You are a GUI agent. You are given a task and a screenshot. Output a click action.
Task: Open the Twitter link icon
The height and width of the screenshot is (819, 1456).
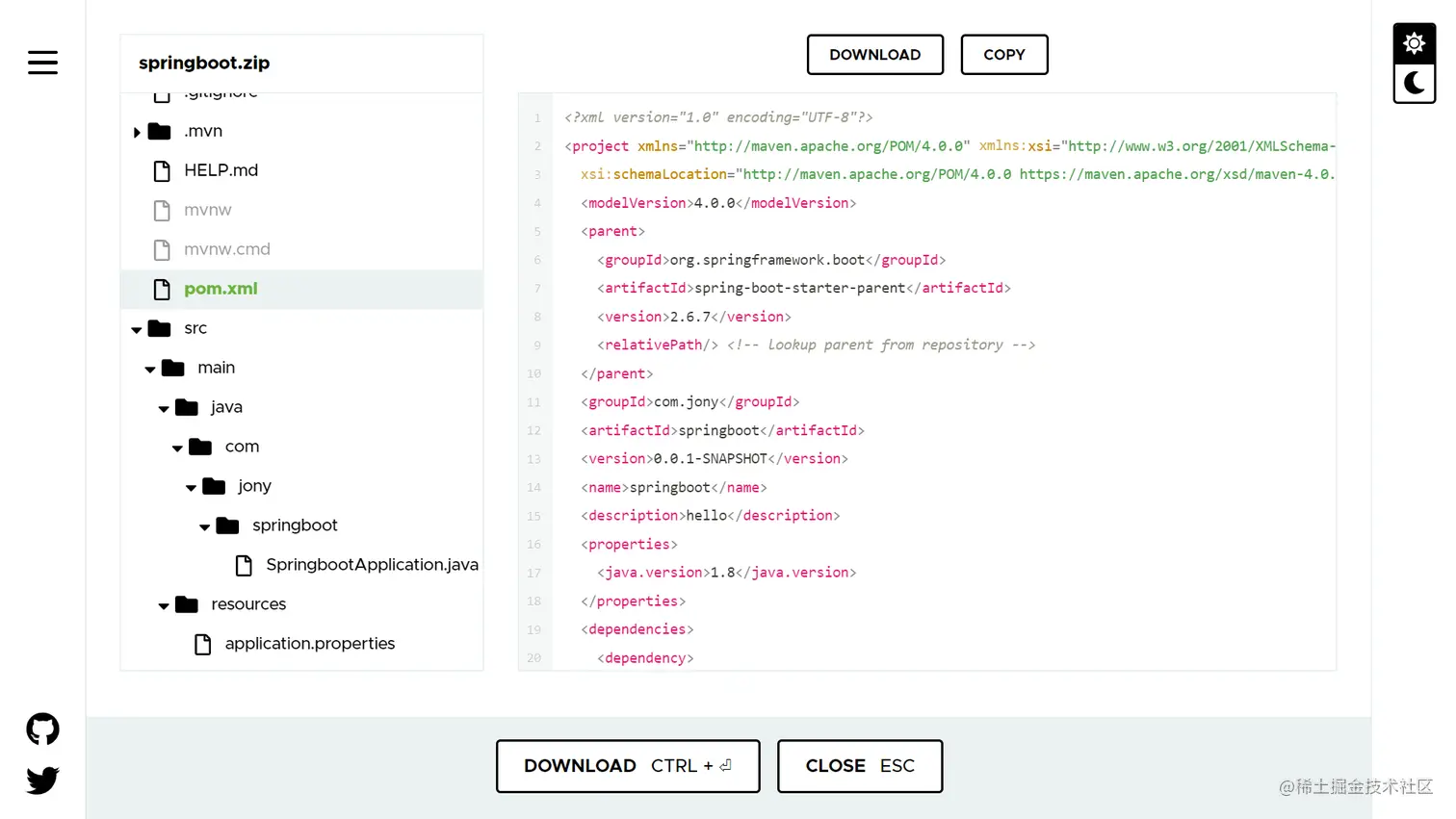click(42, 780)
